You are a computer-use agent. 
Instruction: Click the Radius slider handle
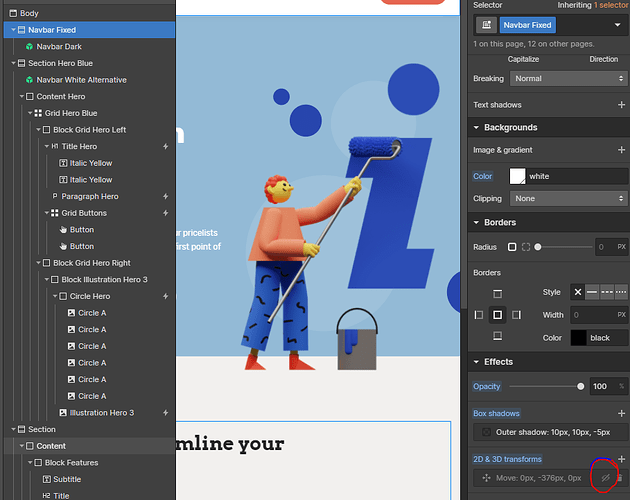[538, 247]
